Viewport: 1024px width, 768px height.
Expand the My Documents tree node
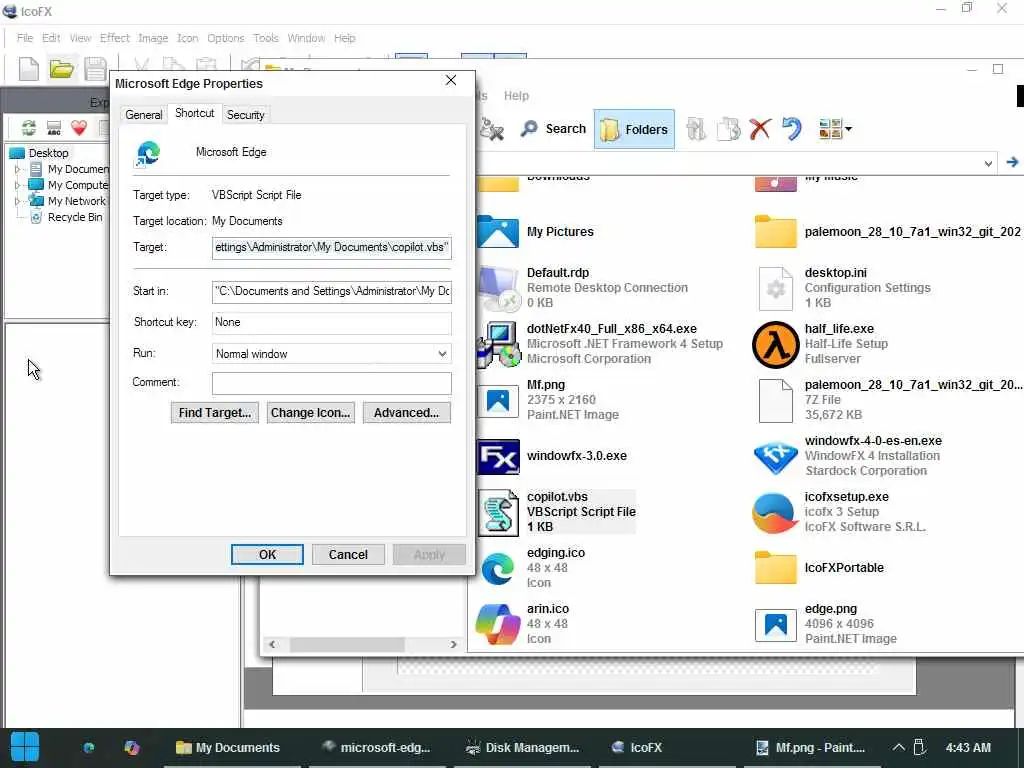pos(18,169)
